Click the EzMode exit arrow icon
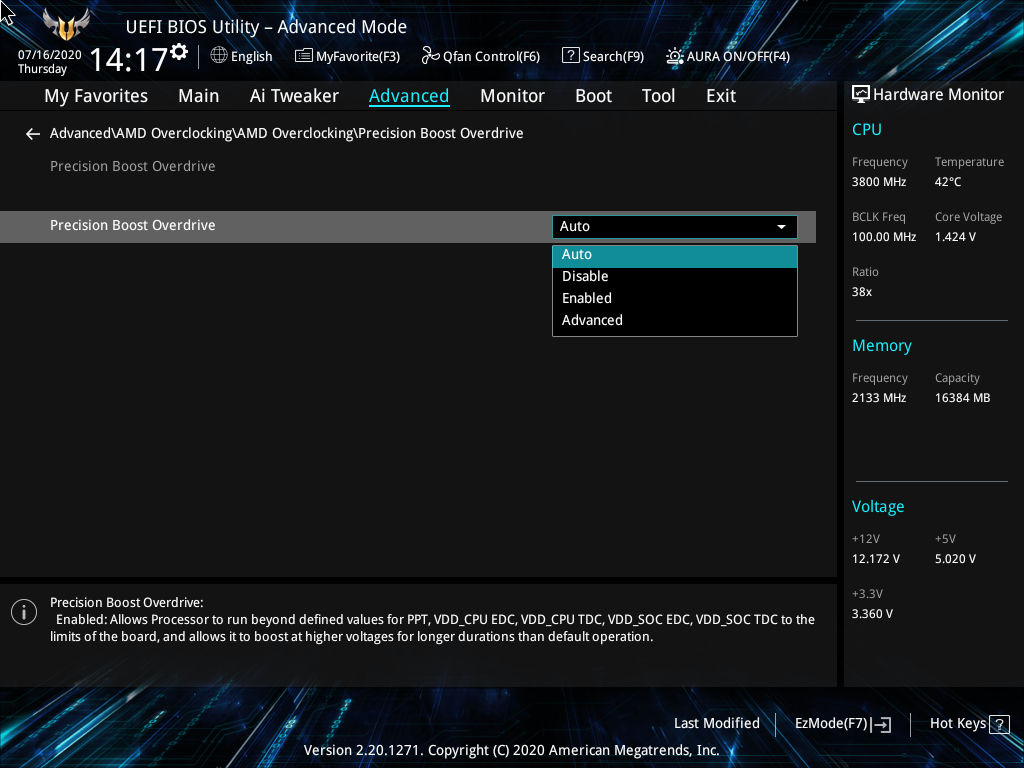This screenshot has width=1024, height=768. click(881, 724)
